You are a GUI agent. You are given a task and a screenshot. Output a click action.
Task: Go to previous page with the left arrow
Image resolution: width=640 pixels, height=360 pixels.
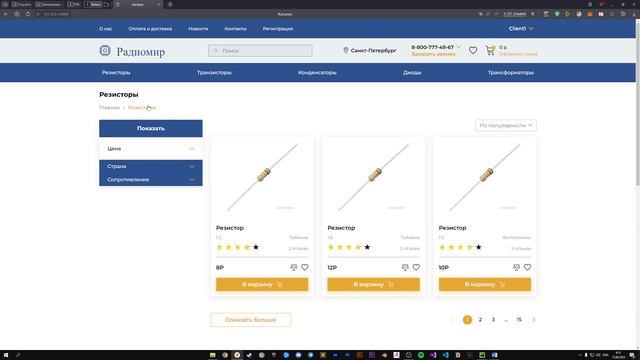pyautogui.click(x=452, y=320)
